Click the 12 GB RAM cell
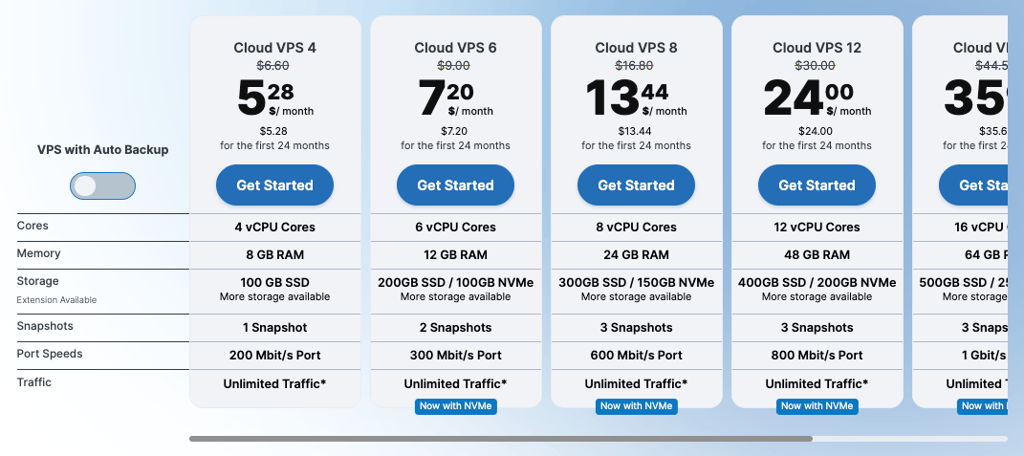This screenshot has height=456, width=1024. [x=455, y=255]
